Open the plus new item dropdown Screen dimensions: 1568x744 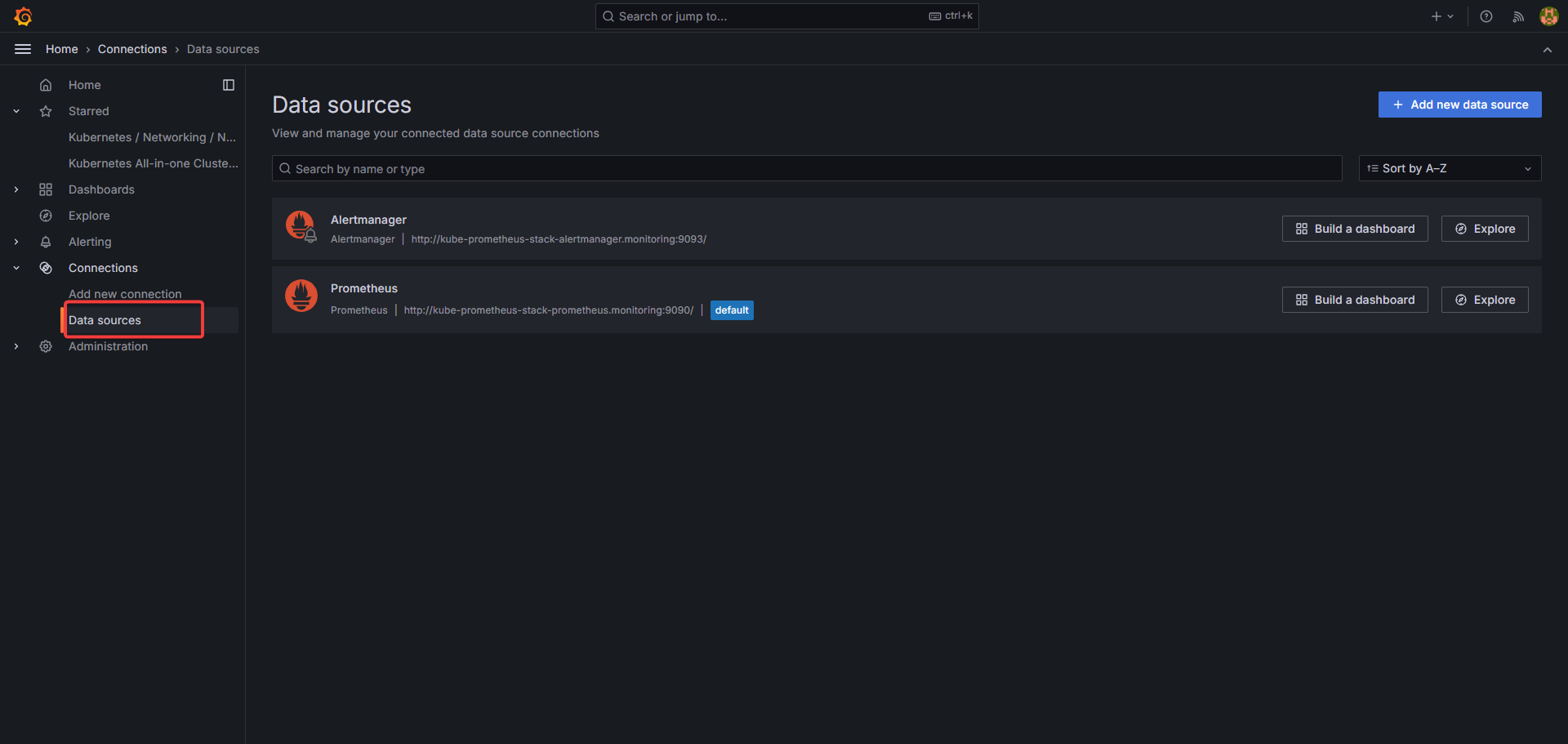1442,16
